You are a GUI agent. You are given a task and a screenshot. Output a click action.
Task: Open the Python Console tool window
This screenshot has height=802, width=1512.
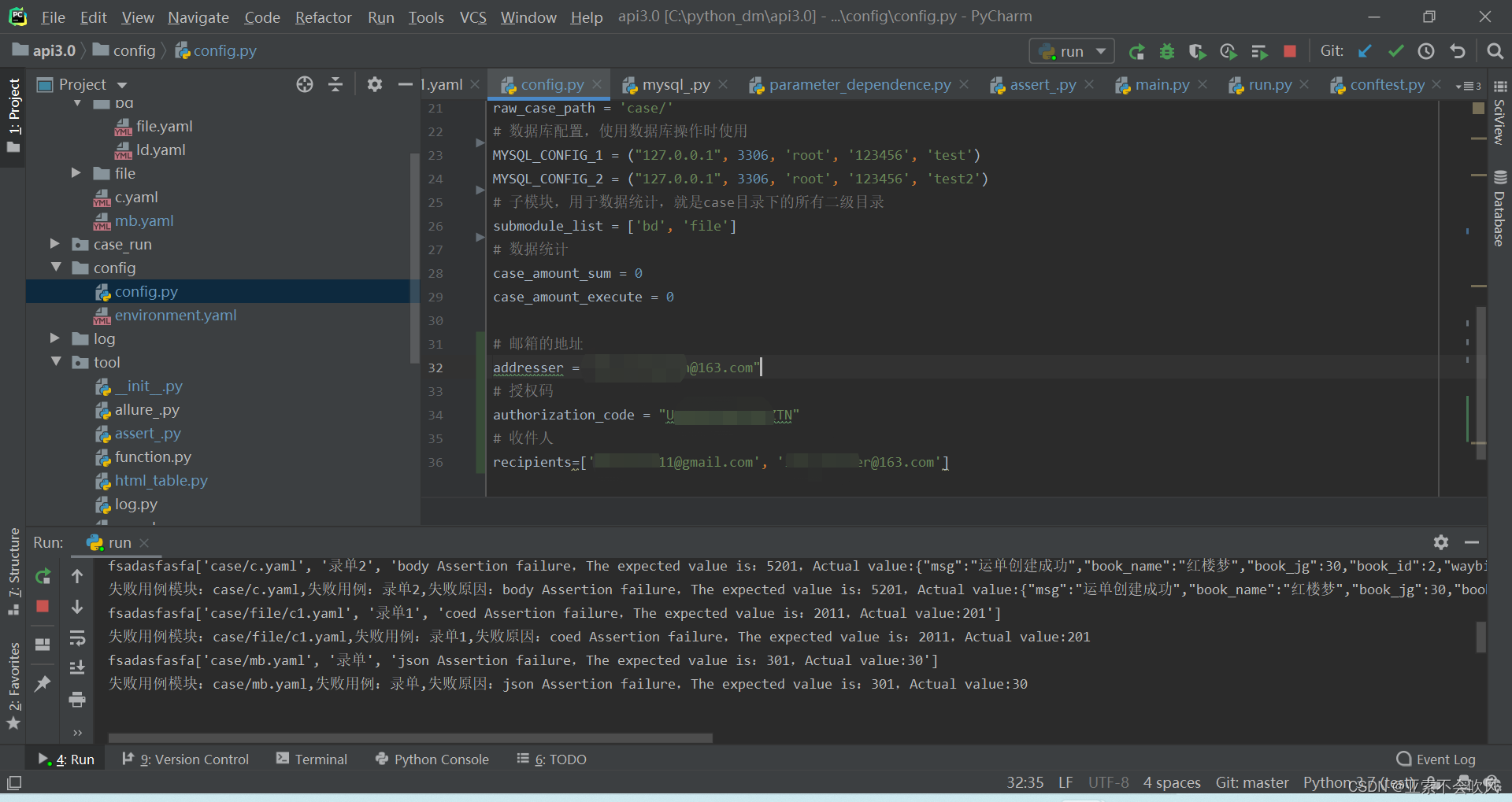pos(432,759)
